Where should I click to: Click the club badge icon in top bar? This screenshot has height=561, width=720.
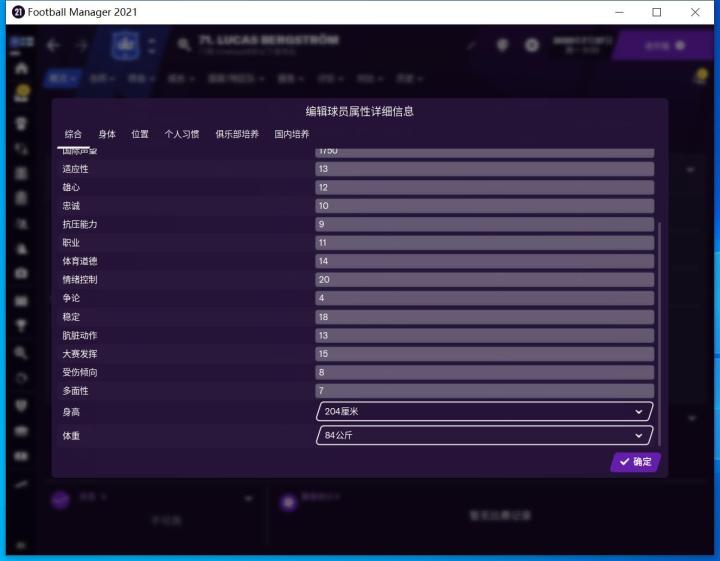pos(123,46)
